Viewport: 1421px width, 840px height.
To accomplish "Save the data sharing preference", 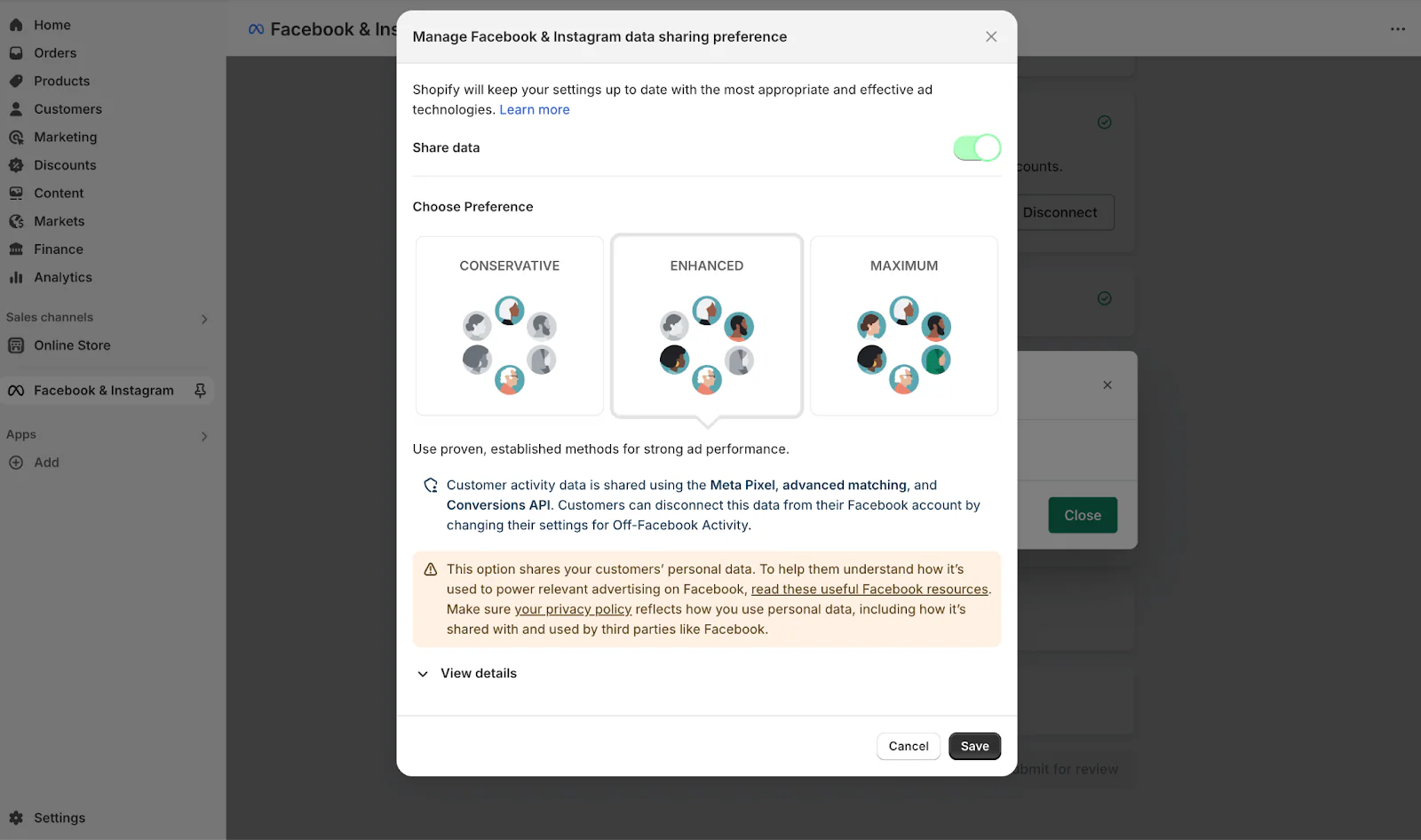I will 974,746.
